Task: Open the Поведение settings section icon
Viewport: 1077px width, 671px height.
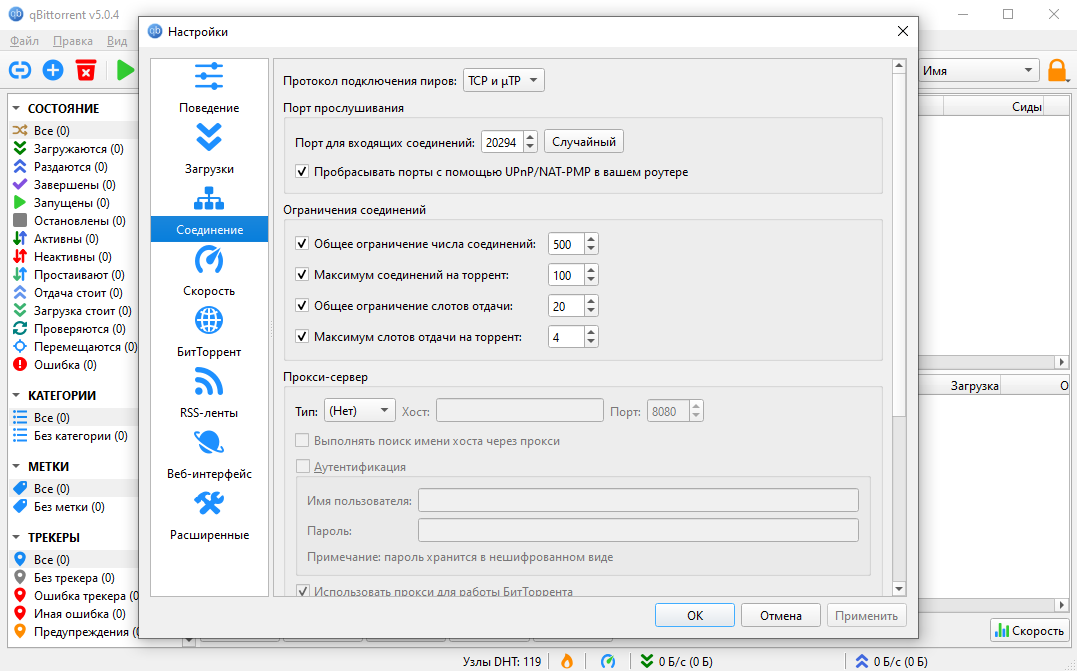Action: click(x=209, y=77)
